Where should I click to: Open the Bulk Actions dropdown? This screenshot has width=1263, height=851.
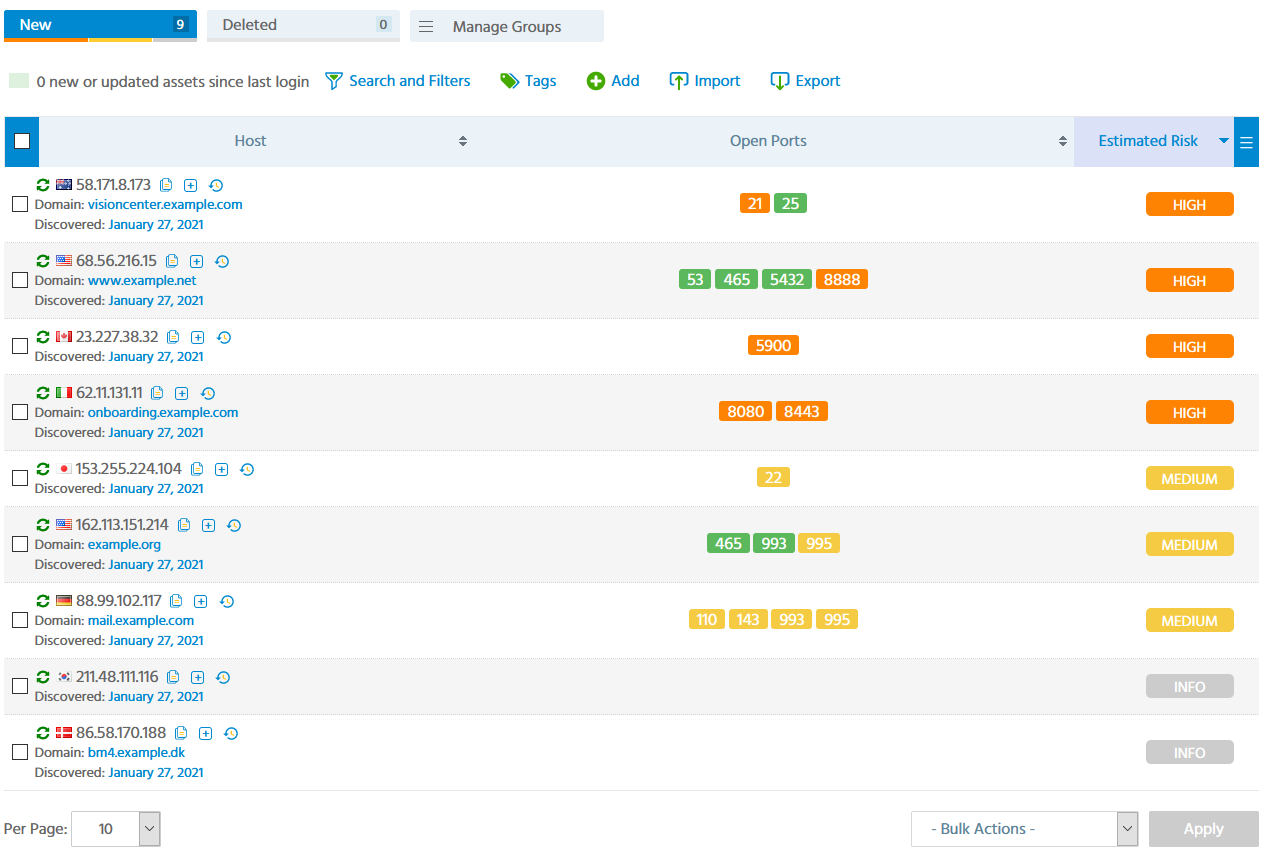click(1024, 829)
